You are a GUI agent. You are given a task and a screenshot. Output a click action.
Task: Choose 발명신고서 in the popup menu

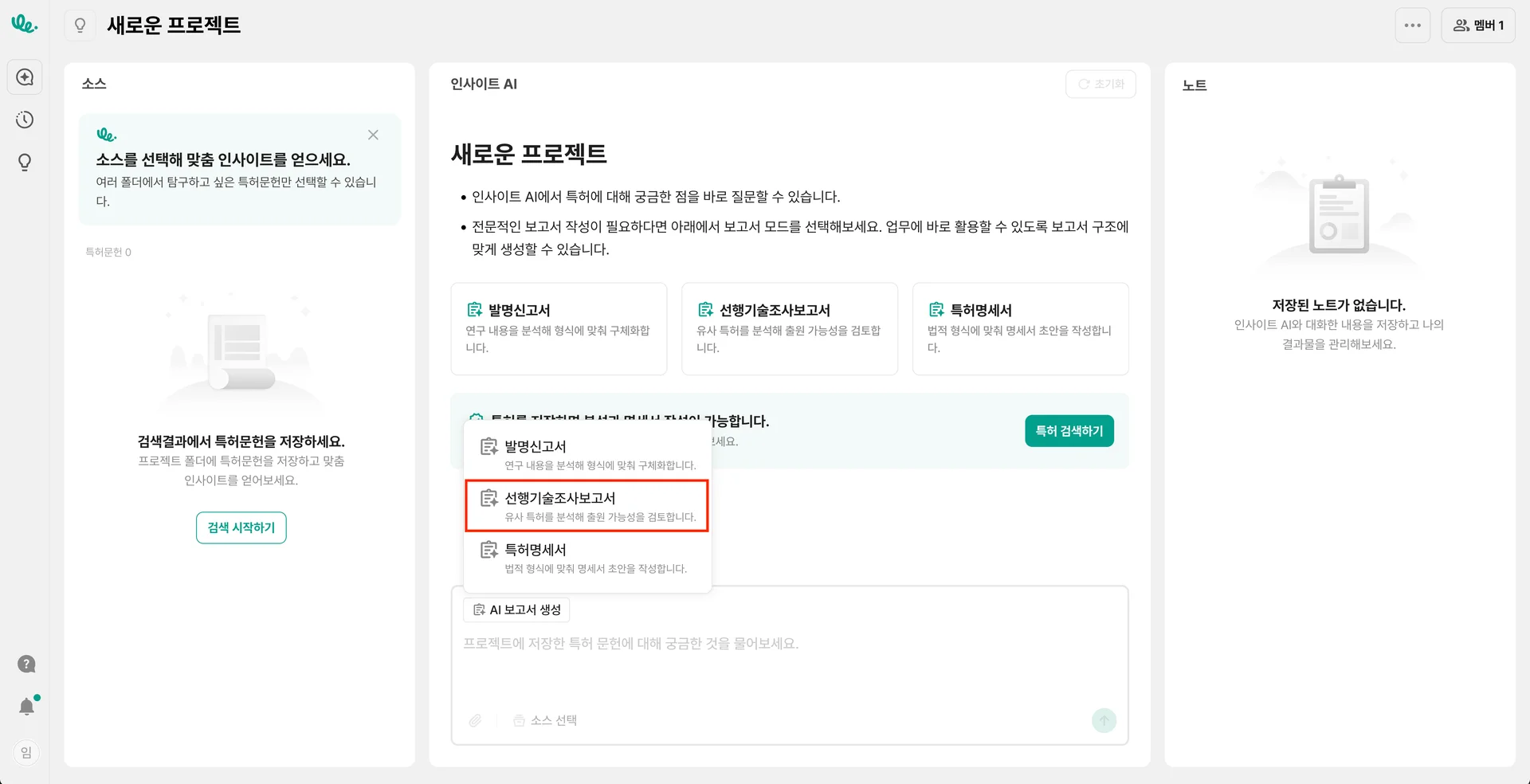586,454
